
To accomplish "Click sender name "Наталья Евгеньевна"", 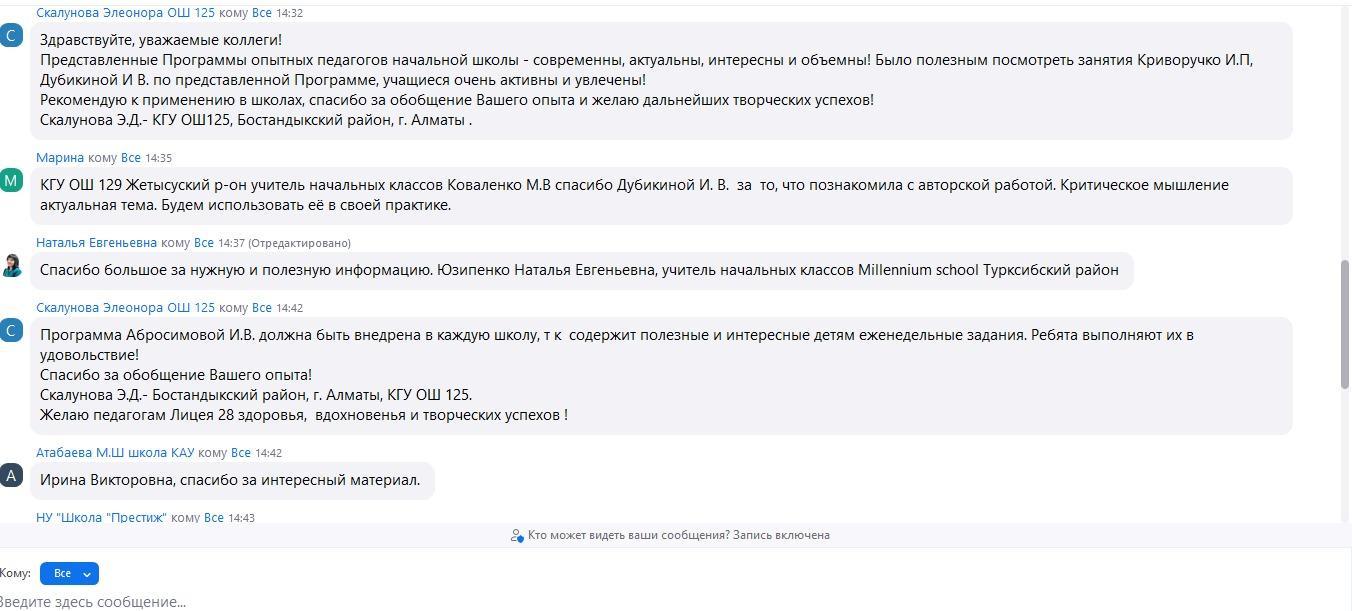I will pyautogui.click(x=96, y=243).
